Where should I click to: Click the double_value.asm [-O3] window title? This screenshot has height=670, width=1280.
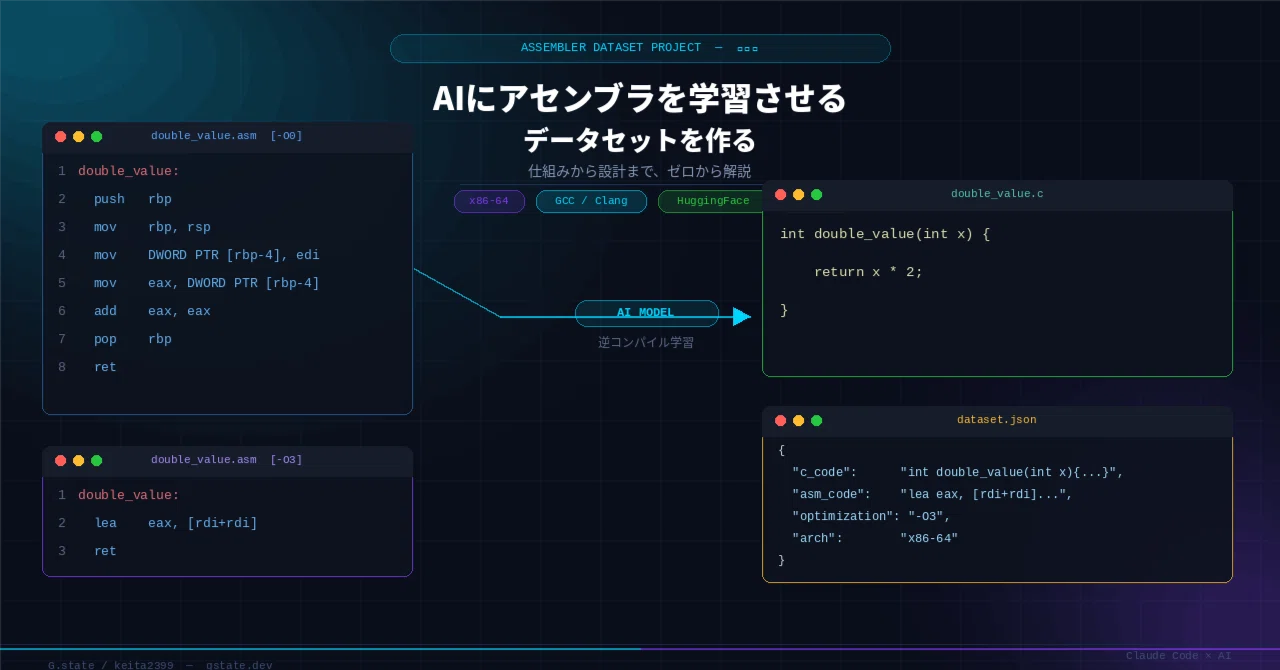pos(227,460)
